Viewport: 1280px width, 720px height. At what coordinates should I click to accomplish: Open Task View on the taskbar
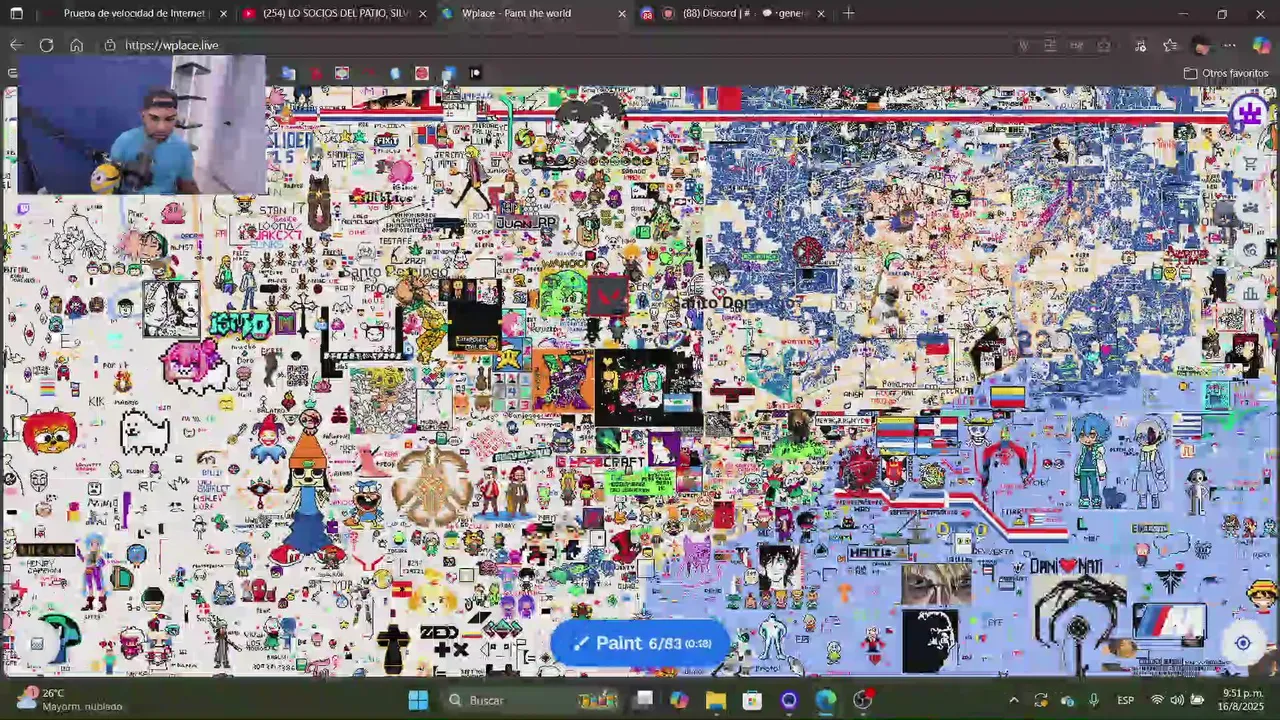coord(644,700)
